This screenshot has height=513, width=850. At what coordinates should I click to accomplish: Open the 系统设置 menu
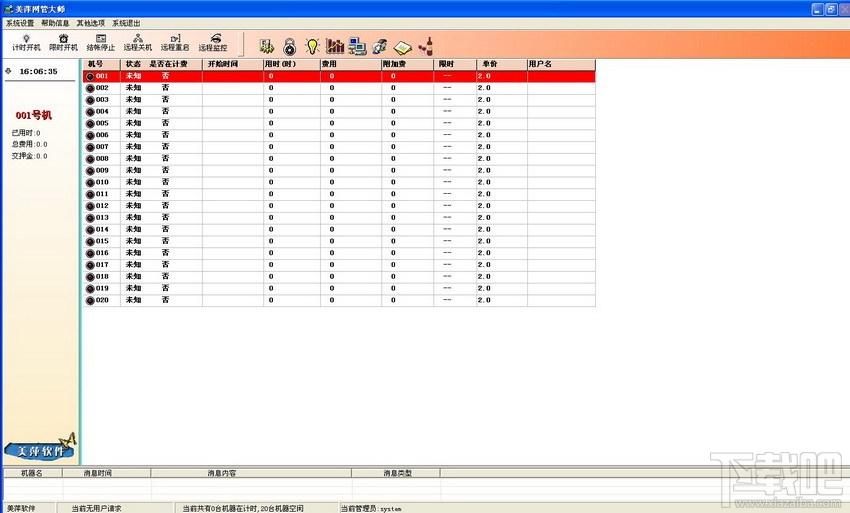click(x=20, y=23)
